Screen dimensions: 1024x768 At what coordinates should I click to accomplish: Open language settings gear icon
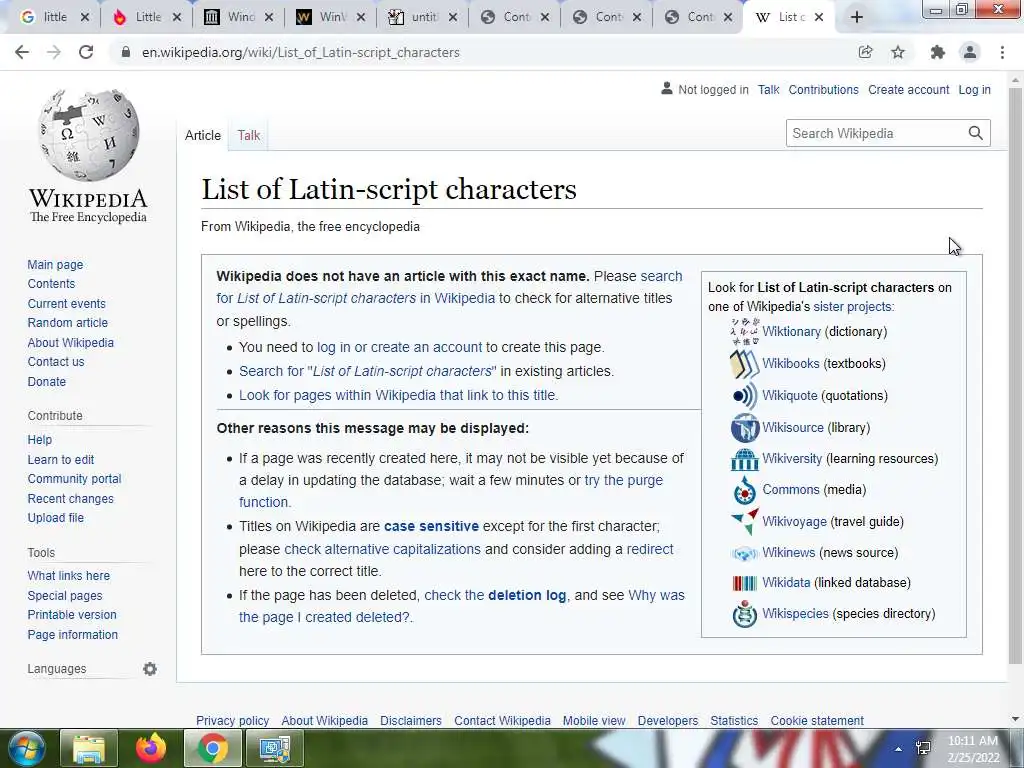(150, 669)
